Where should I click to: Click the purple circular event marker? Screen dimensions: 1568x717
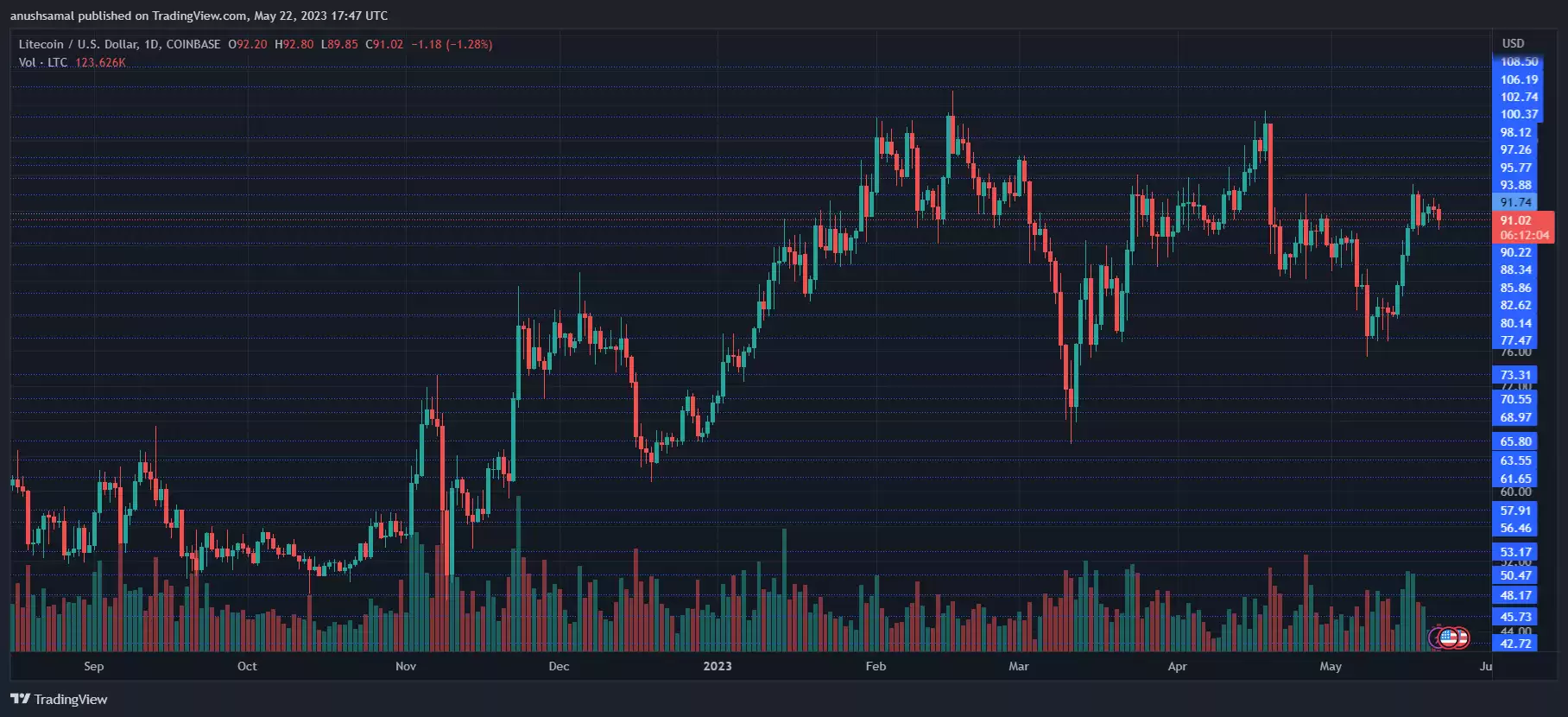(x=1436, y=638)
